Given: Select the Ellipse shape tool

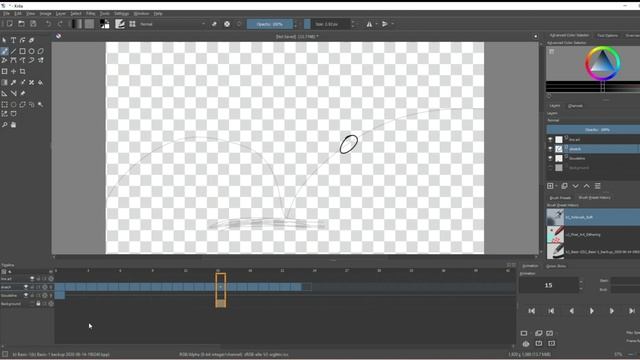Looking at the screenshot, I should (x=31, y=51).
